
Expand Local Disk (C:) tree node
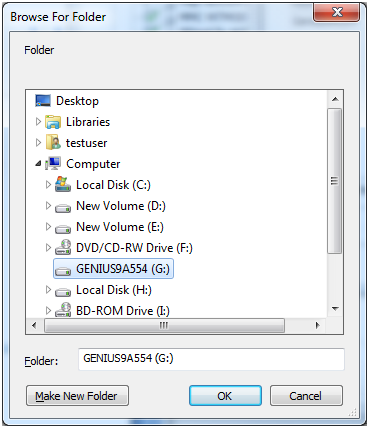tap(48, 184)
